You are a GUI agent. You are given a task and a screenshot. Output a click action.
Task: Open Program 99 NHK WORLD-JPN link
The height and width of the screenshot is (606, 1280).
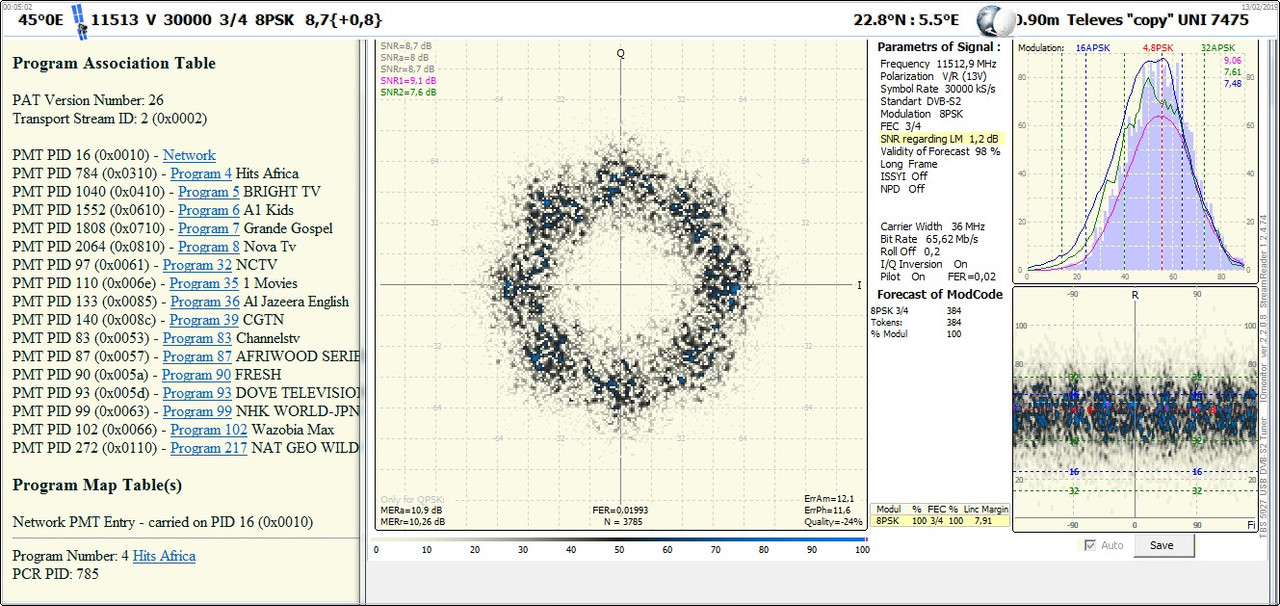tap(197, 411)
